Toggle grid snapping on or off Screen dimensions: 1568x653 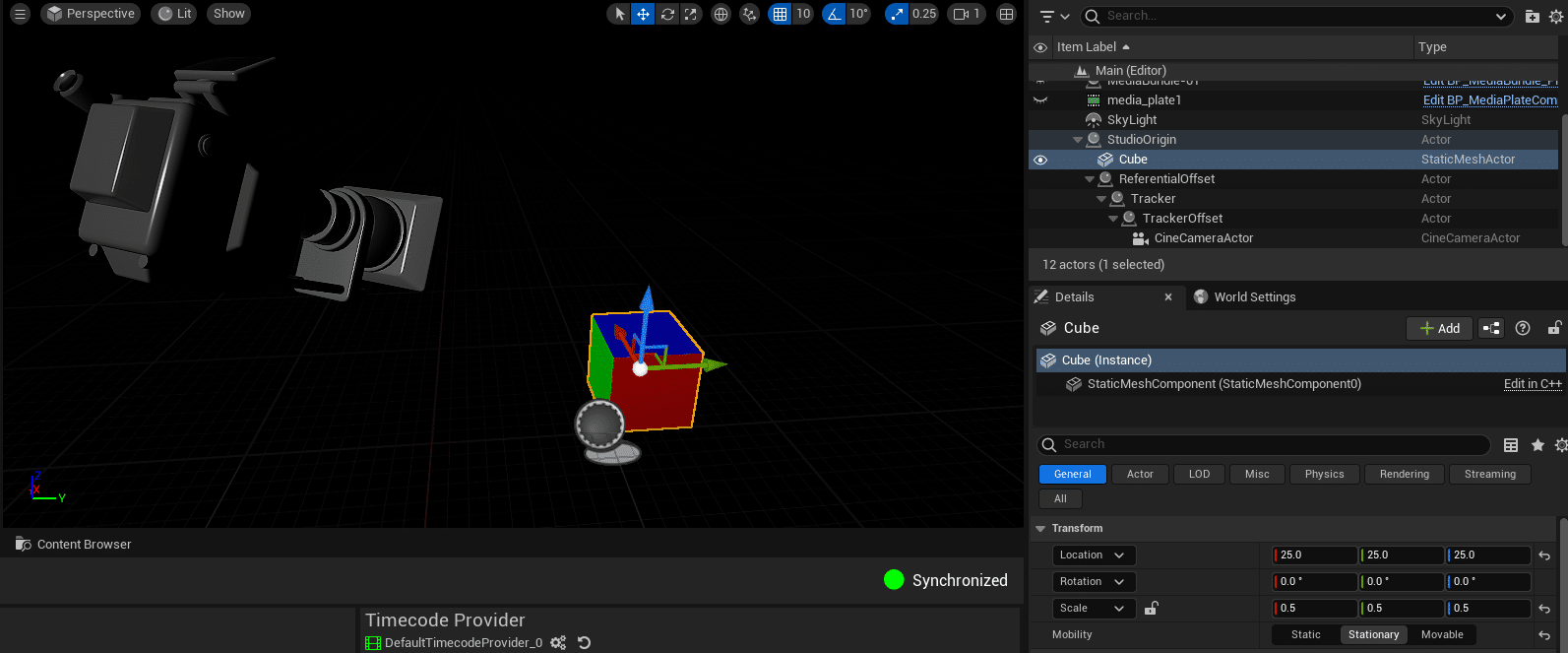pyautogui.click(x=780, y=14)
